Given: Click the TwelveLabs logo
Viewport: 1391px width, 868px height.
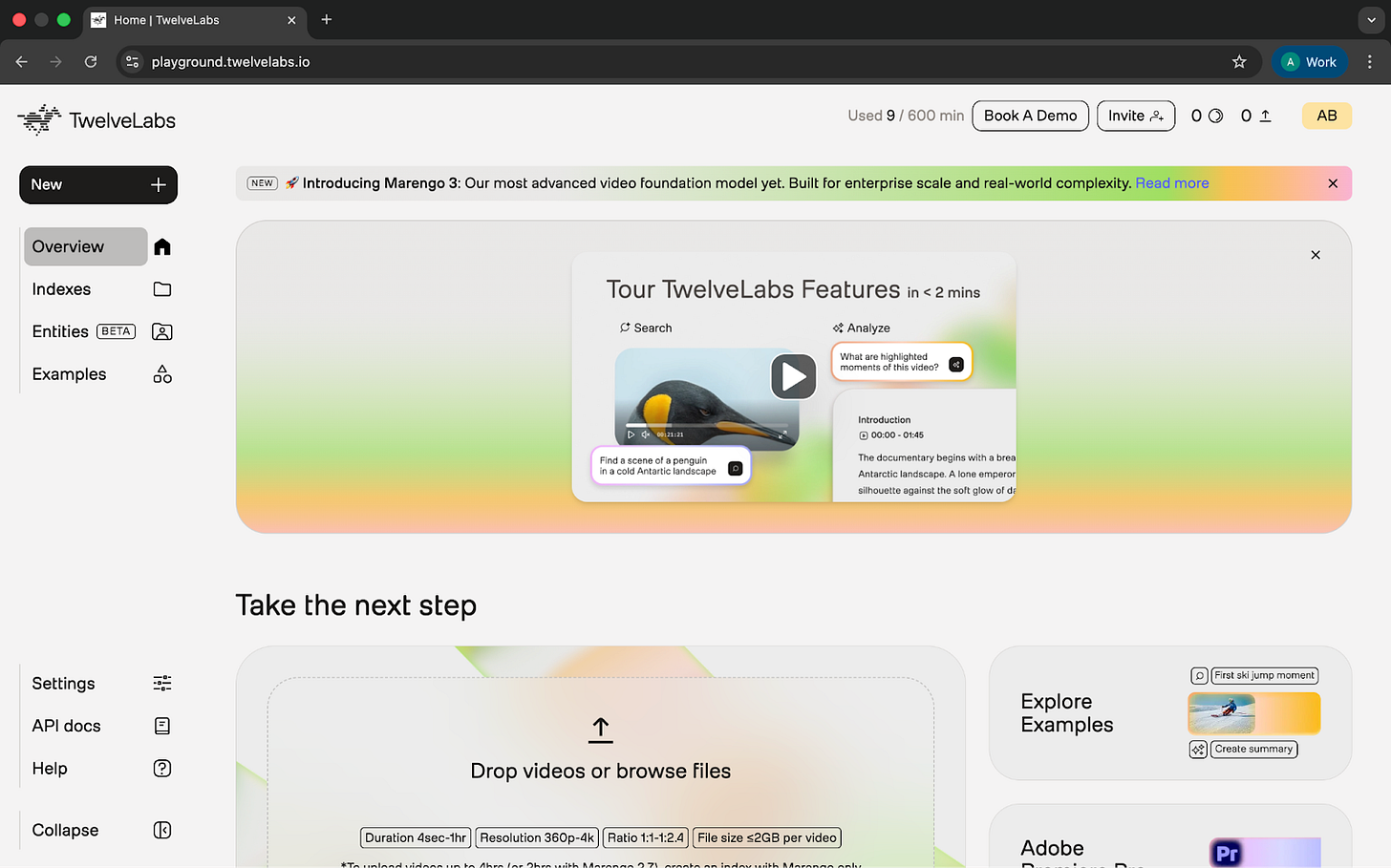Looking at the screenshot, I should pyautogui.click(x=96, y=120).
